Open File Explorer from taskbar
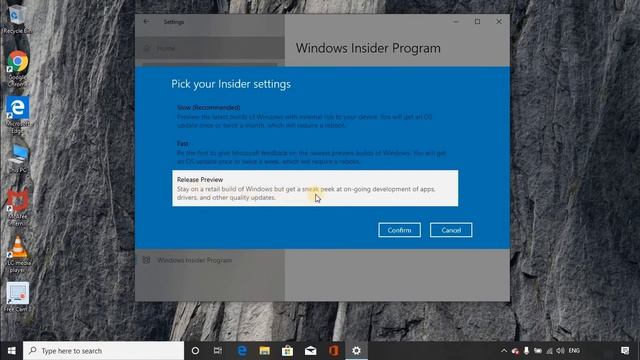The height and width of the screenshot is (360, 640). [264, 351]
